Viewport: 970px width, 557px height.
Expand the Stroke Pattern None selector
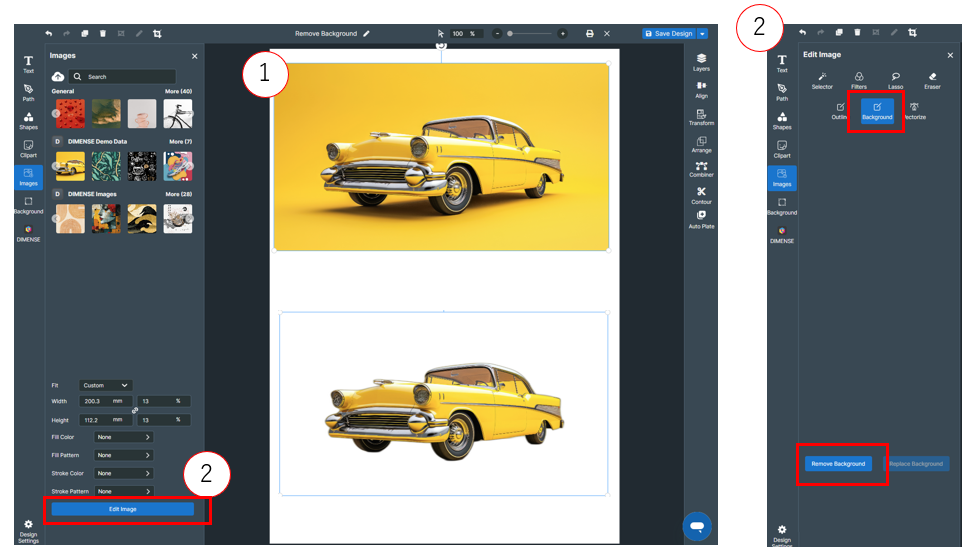click(123, 491)
